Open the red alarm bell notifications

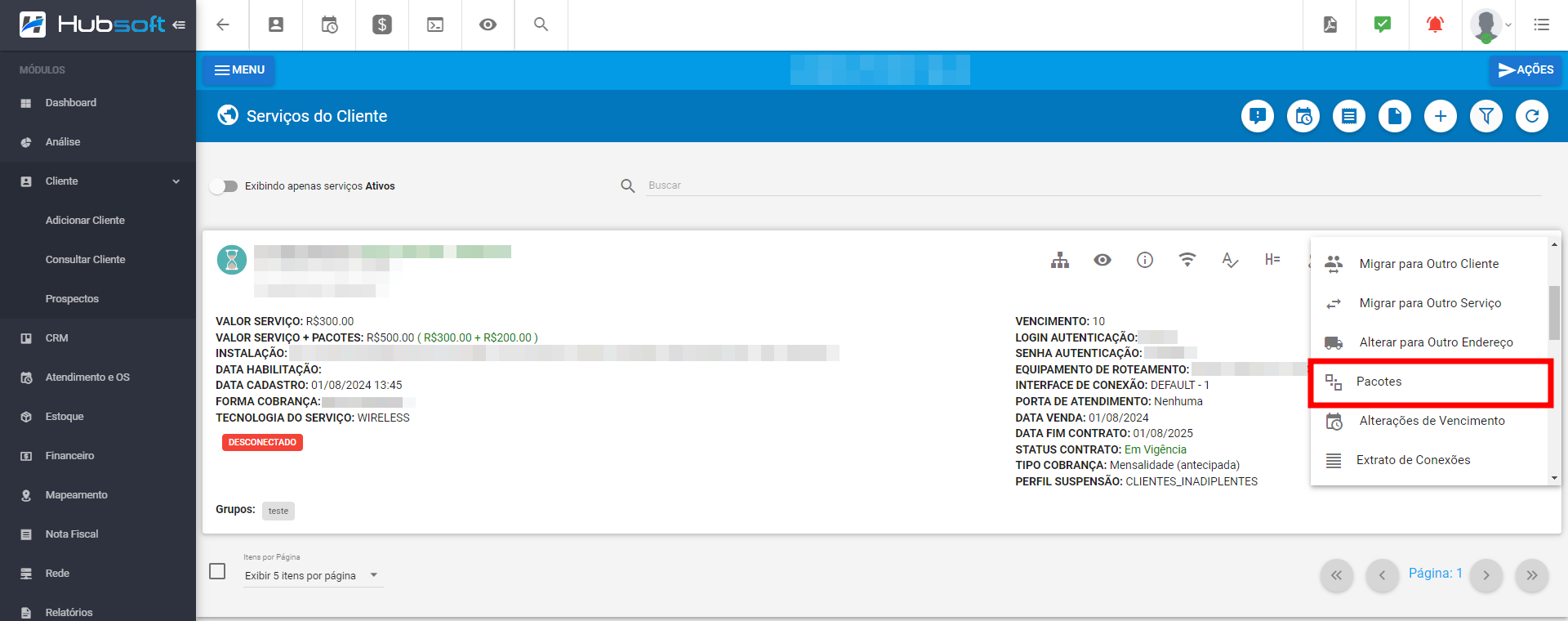click(x=1435, y=25)
